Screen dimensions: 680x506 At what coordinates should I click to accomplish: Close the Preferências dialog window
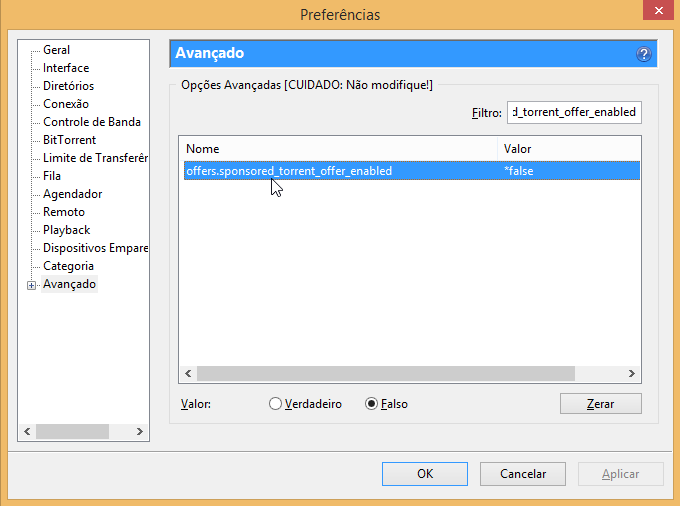pyautogui.click(x=659, y=10)
